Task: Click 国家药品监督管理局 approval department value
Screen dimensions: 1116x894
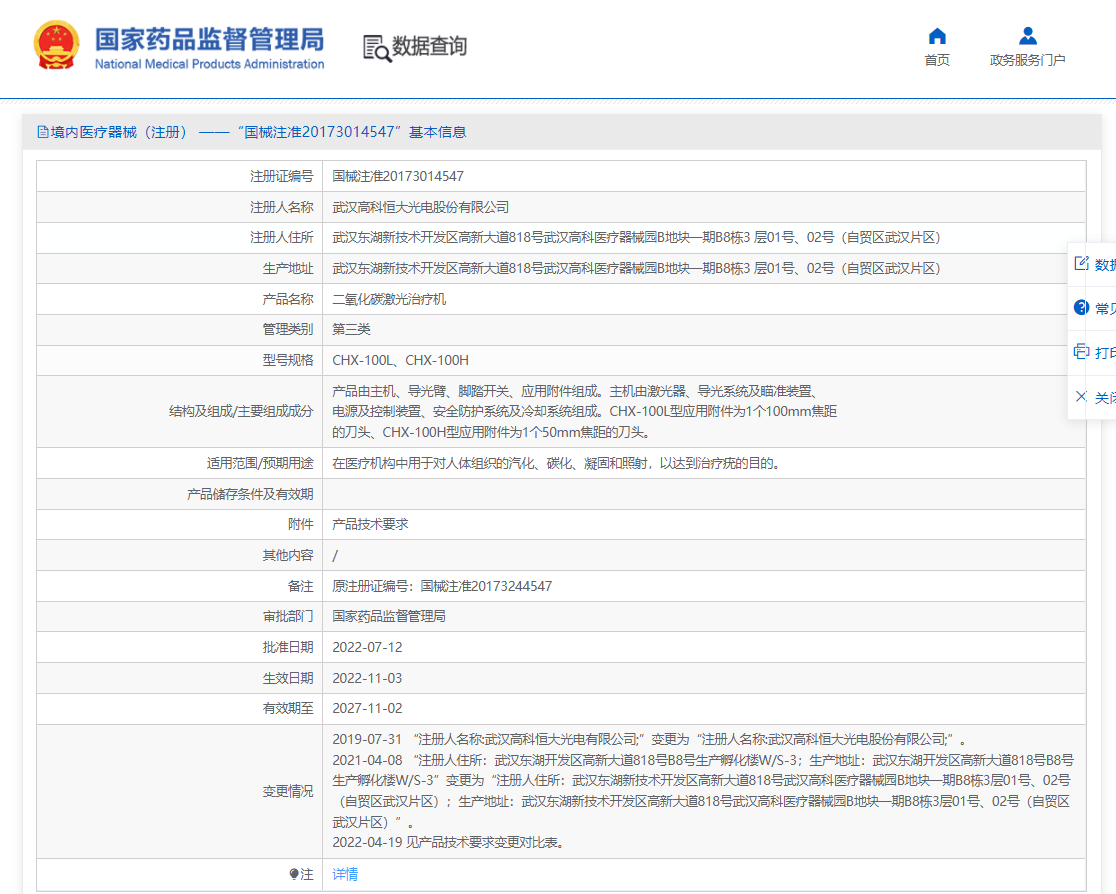Action: click(x=389, y=616)
